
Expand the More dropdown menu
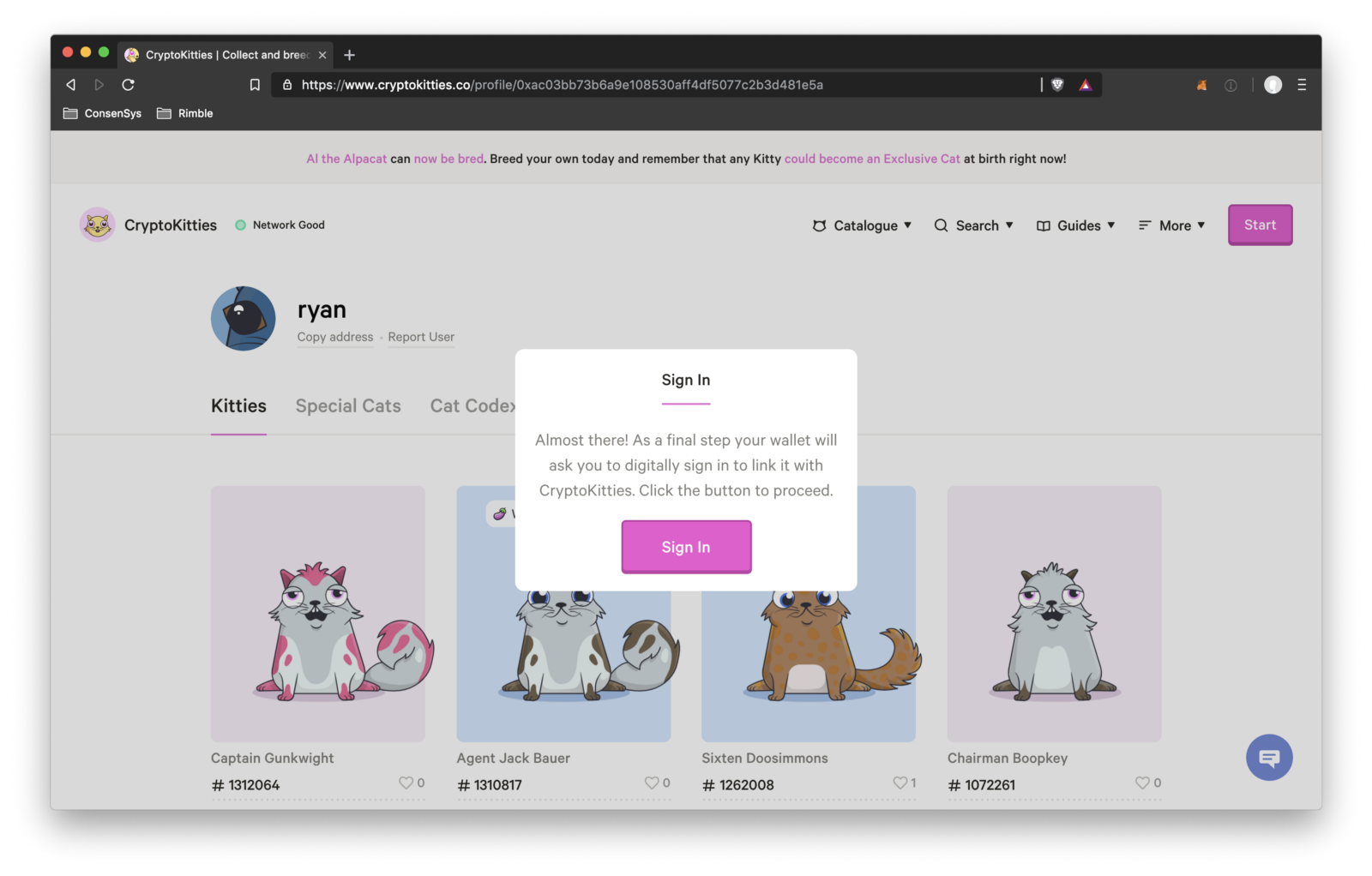pyautogui.click(x=1171, y=225)
